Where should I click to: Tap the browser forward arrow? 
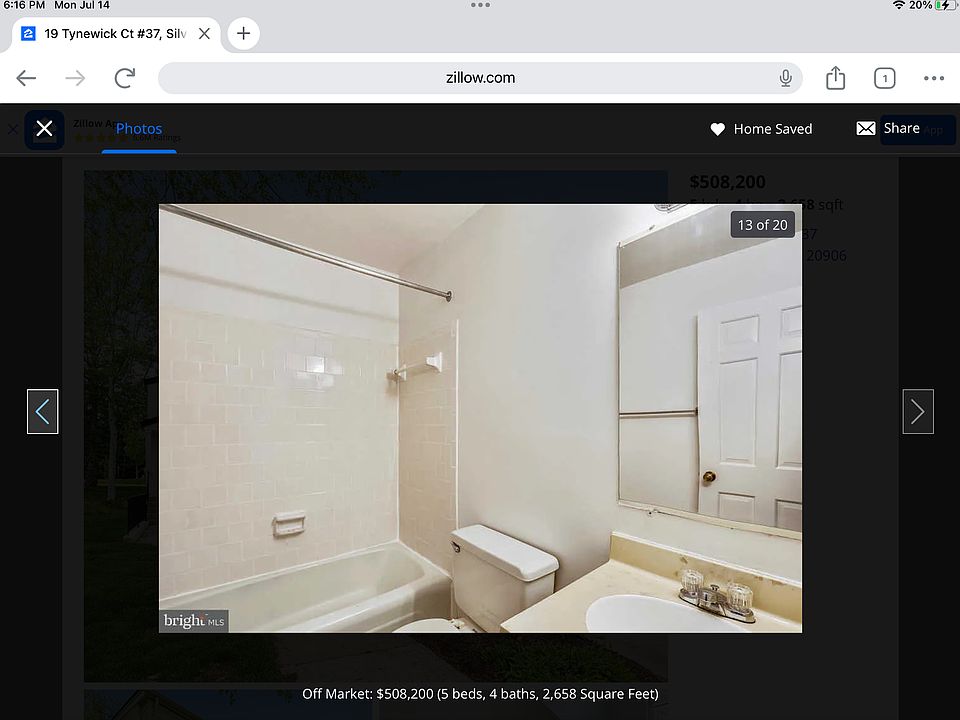pyautogui.click(x=75, y=78)
